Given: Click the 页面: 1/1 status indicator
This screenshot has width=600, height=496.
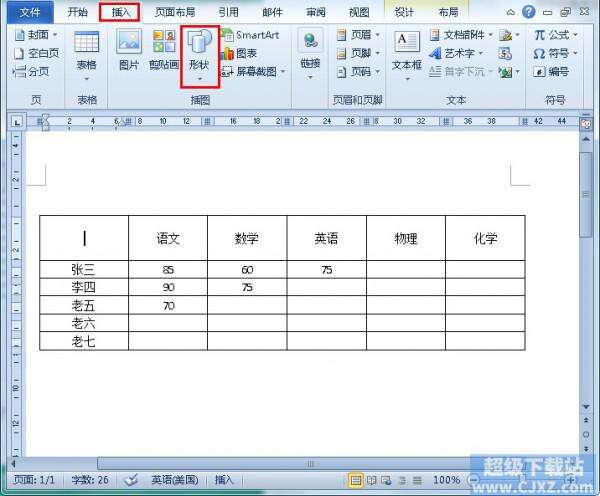Looking at the screenshot, I should pos(34,480).
